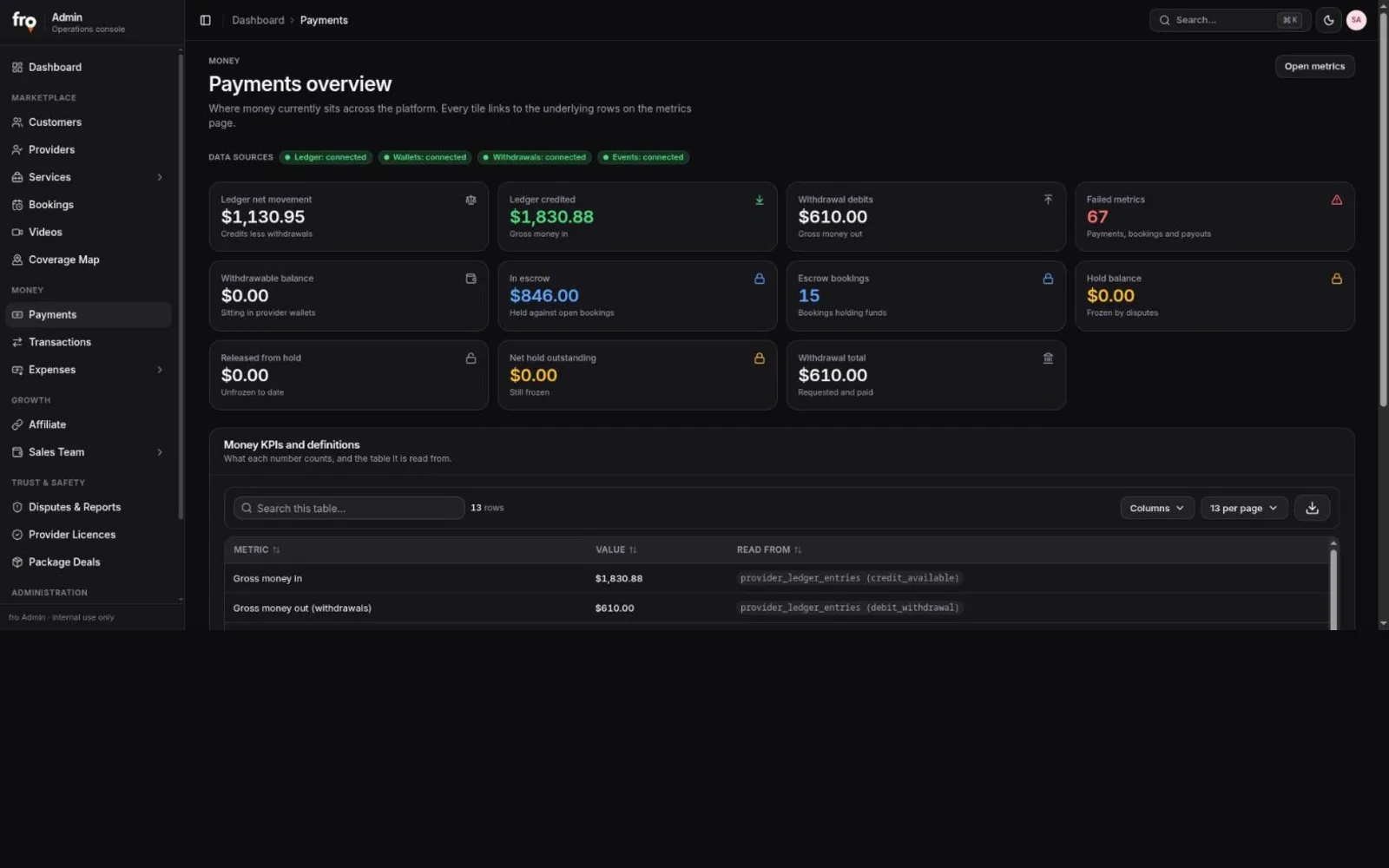Sort by the READ FROM column header

tap(769, 549)
